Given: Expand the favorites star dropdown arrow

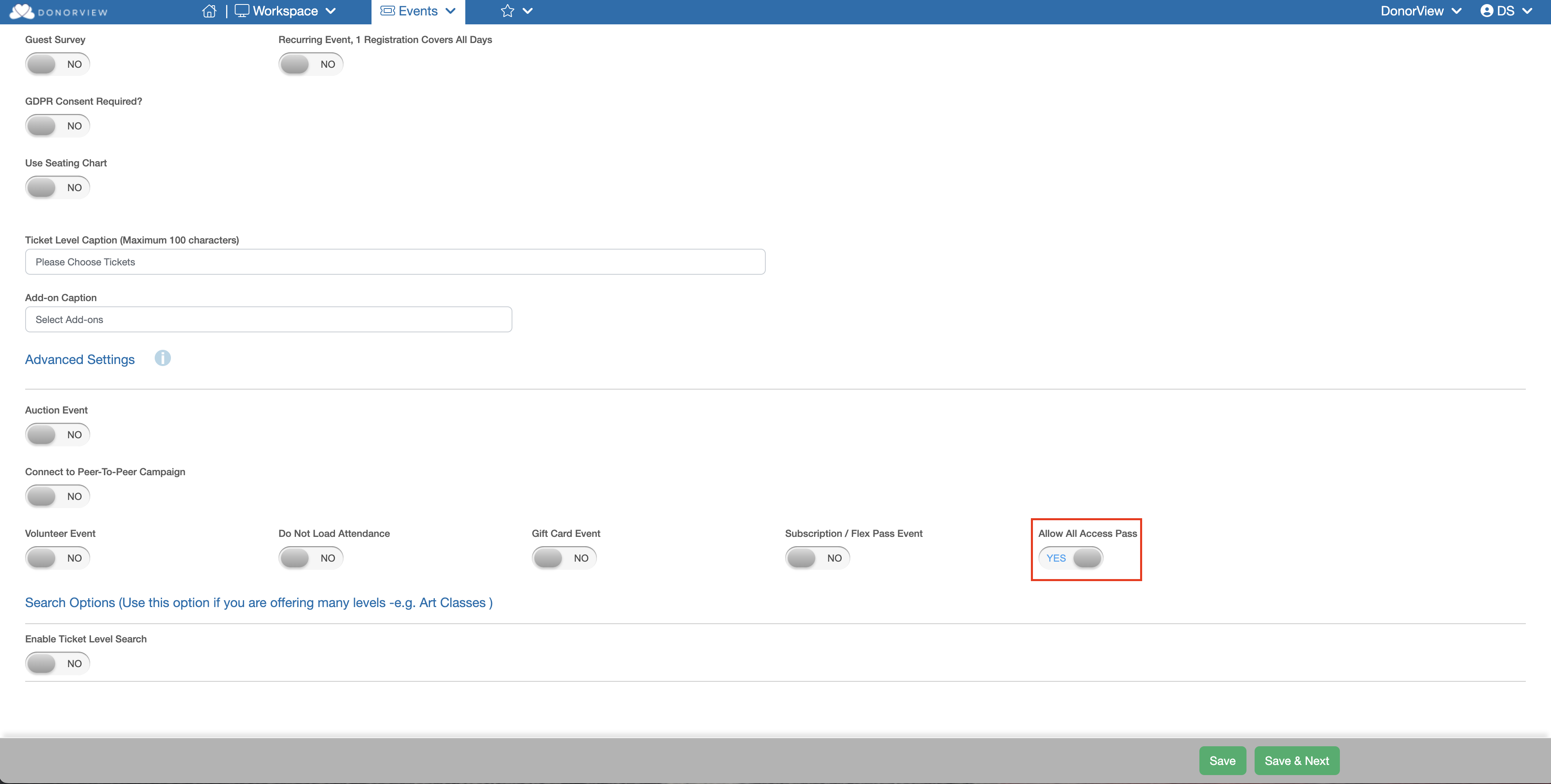Looking at the screenshot, I should 527,11.
